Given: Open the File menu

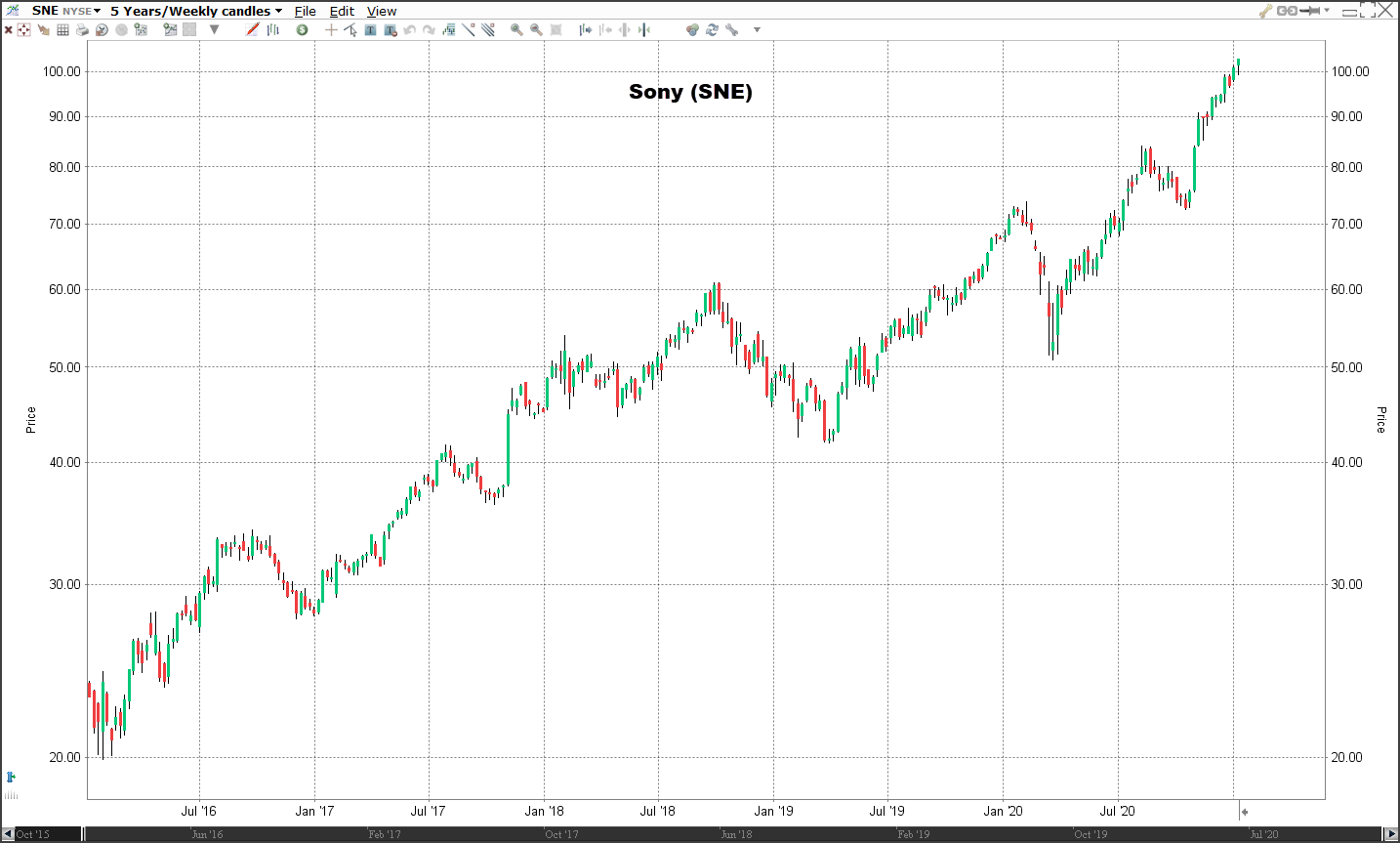Looking at the screenshot, I should 306,11.
